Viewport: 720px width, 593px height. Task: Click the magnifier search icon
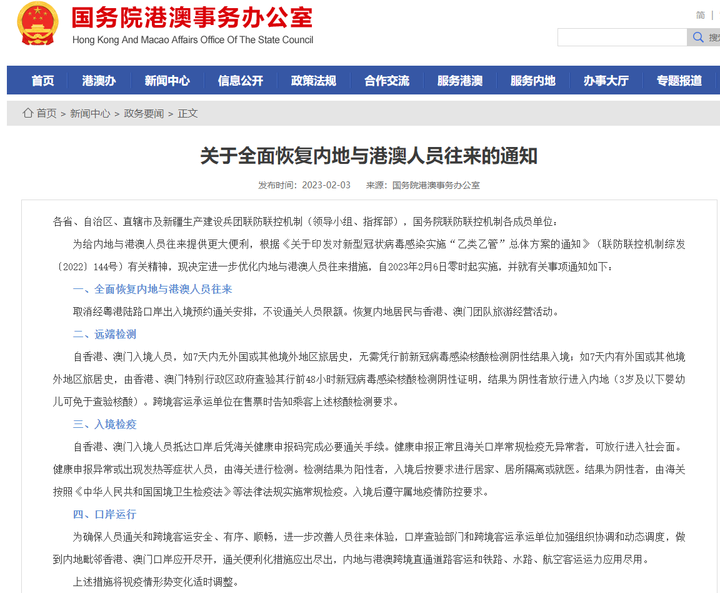tap(698, 37)
